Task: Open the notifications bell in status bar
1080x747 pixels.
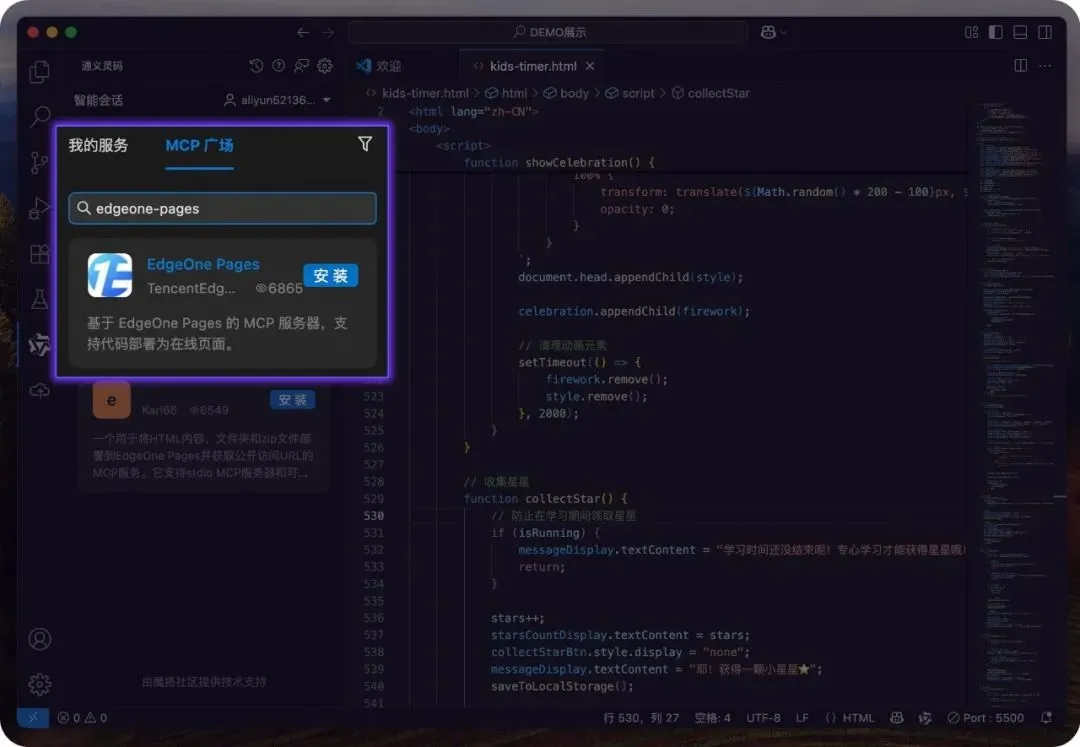Action: (x=1046, y=717)
